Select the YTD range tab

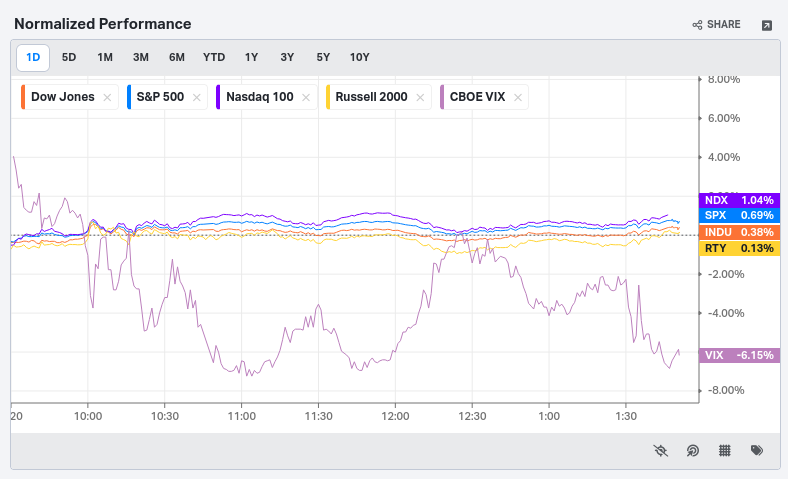click(214, 57)
